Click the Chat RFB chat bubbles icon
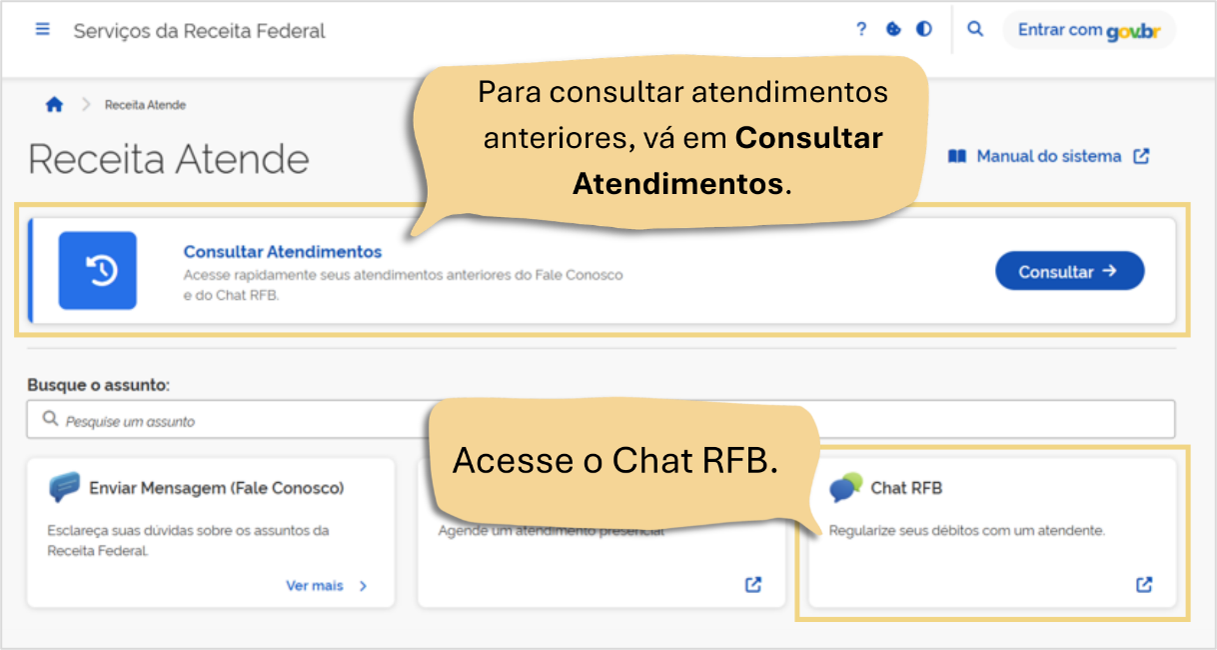 pyautogui.click(x=845, y=487)
